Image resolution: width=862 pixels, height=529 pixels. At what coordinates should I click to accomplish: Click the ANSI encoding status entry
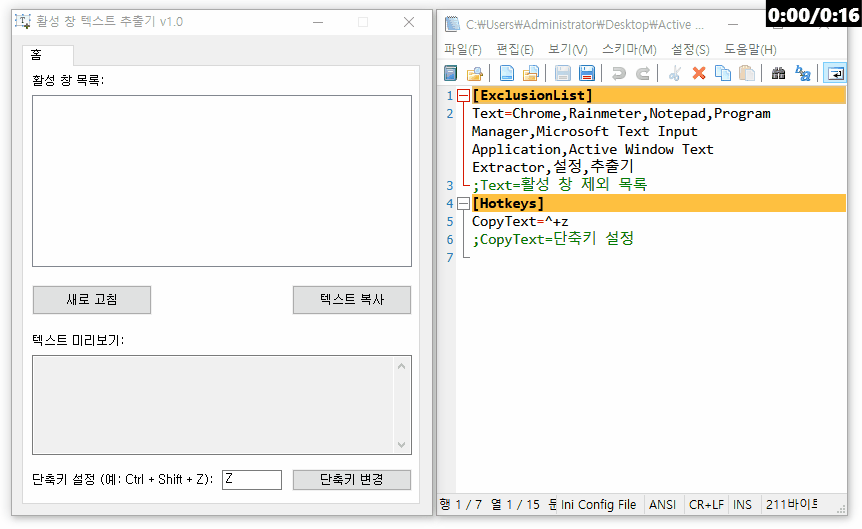coord(662,505)
